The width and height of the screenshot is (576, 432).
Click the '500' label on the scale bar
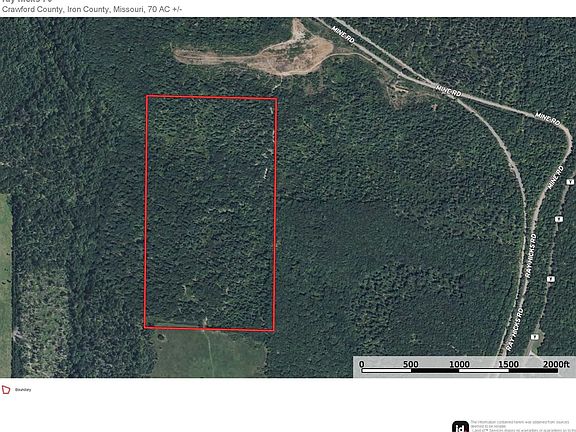[x=411, y=364]
